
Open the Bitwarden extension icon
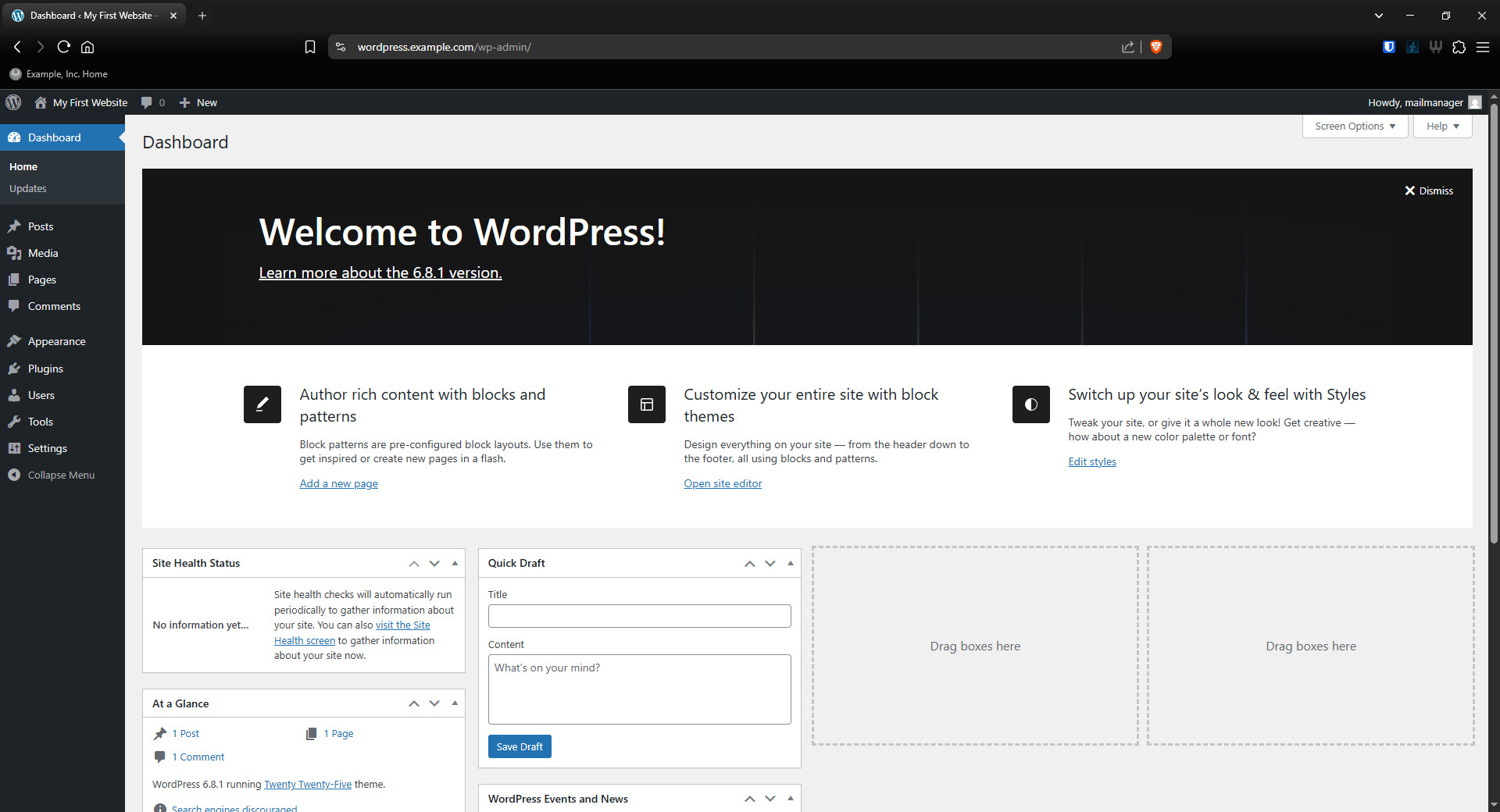point(1388,47)
